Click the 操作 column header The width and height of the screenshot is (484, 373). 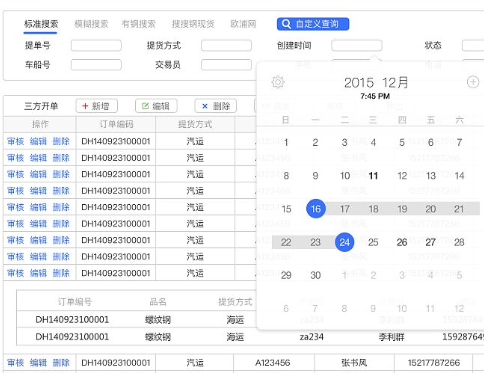click(40, 124)
